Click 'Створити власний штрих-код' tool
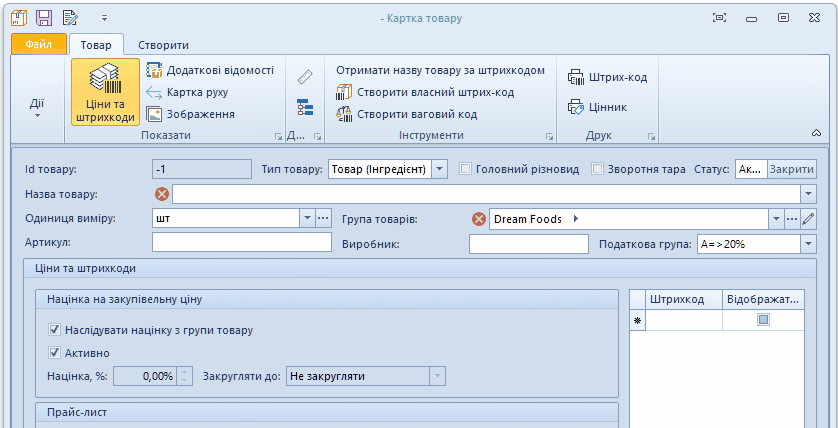The width and height of the screenshot is (838, 428). [425, 92]
